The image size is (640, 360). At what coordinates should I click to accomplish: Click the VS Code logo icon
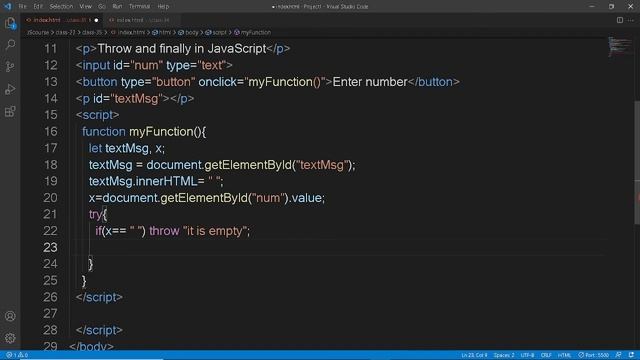[x=8, y=7]
